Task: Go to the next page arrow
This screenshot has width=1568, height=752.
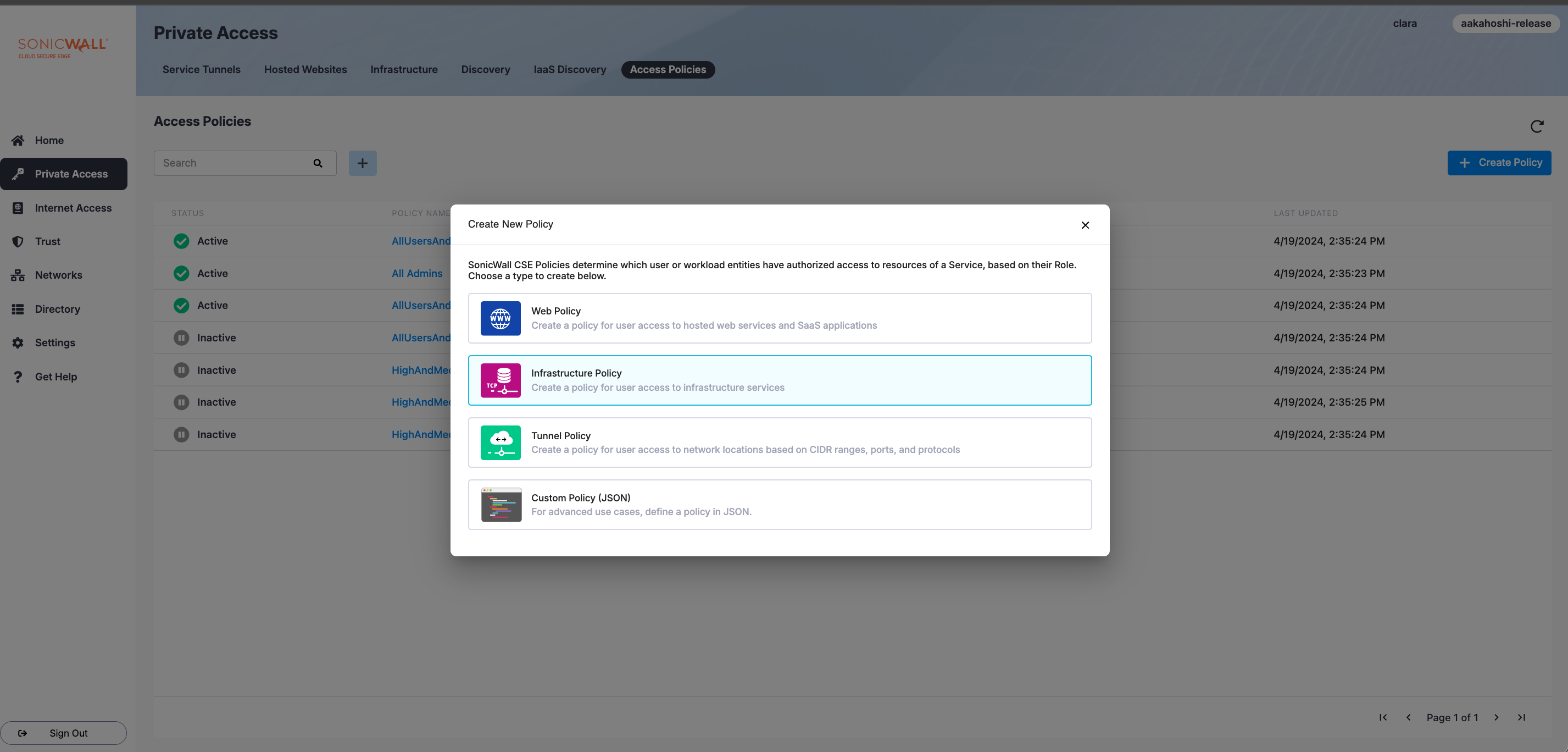Action: pos(1496,717)
